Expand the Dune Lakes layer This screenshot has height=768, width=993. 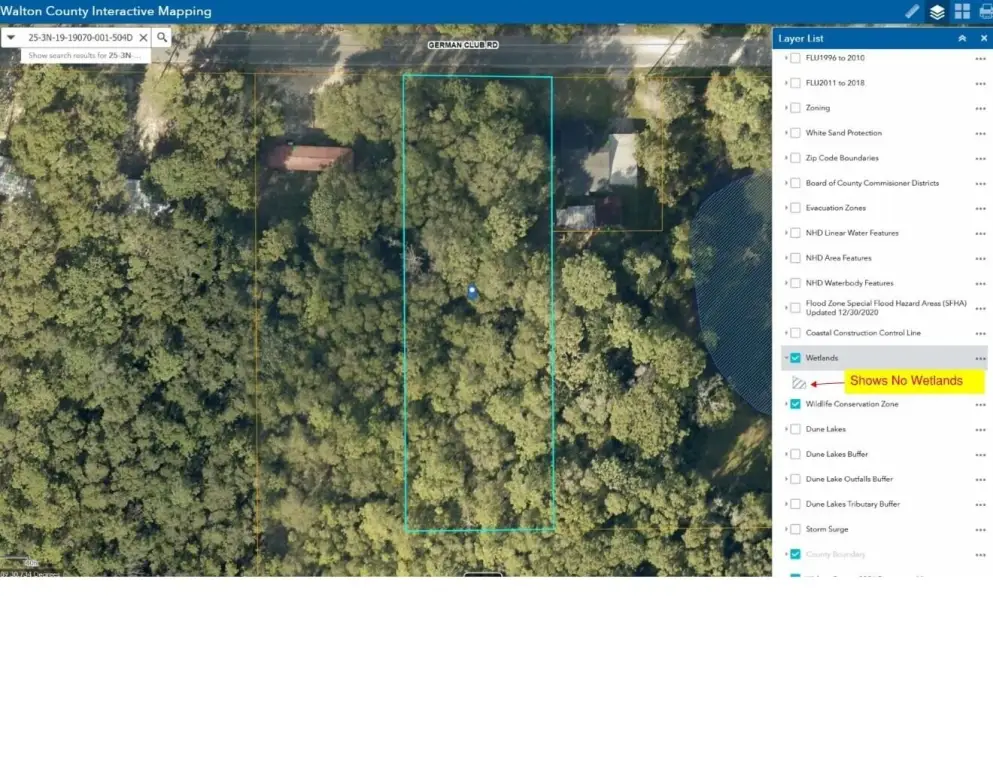pos(786,429)
